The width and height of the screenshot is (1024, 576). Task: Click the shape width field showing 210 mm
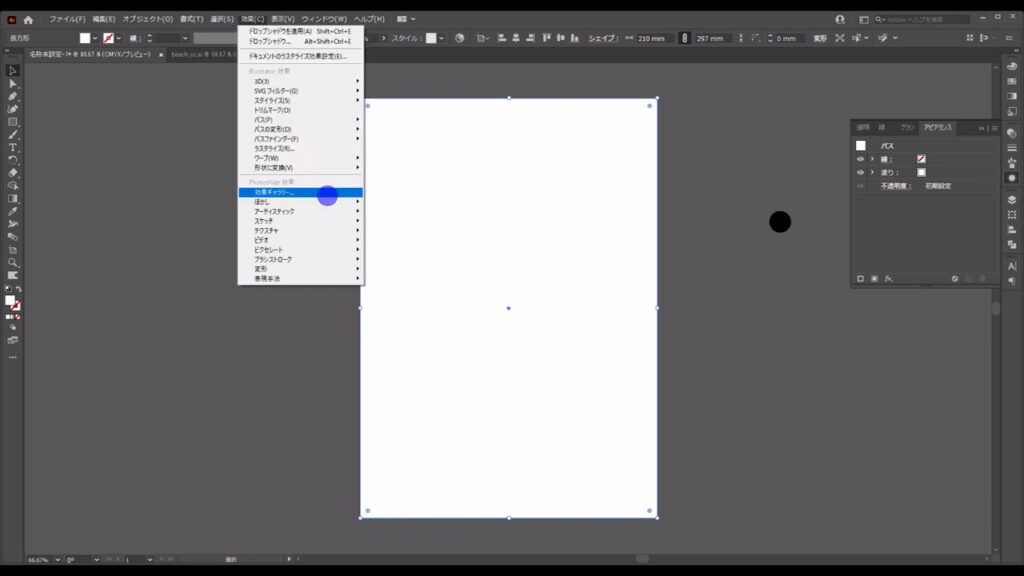coord(655,39)
